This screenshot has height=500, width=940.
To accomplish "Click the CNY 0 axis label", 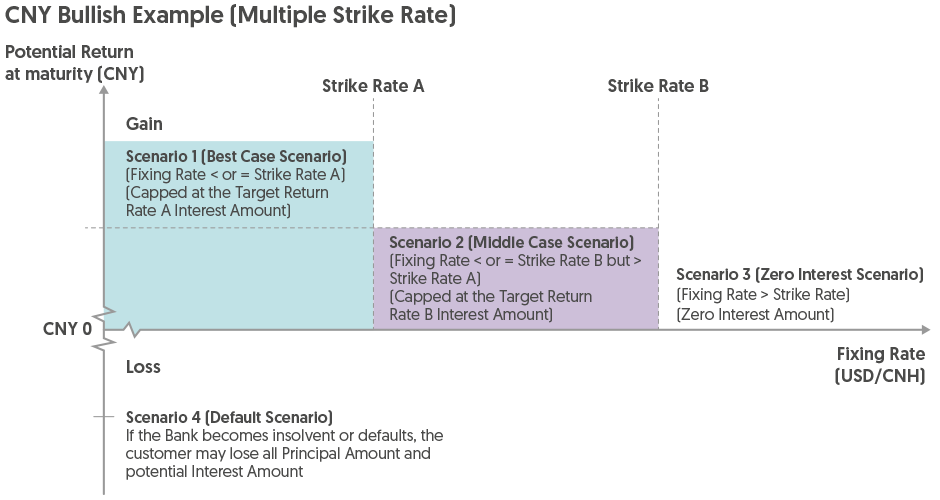I will click(x=68, y=328).
